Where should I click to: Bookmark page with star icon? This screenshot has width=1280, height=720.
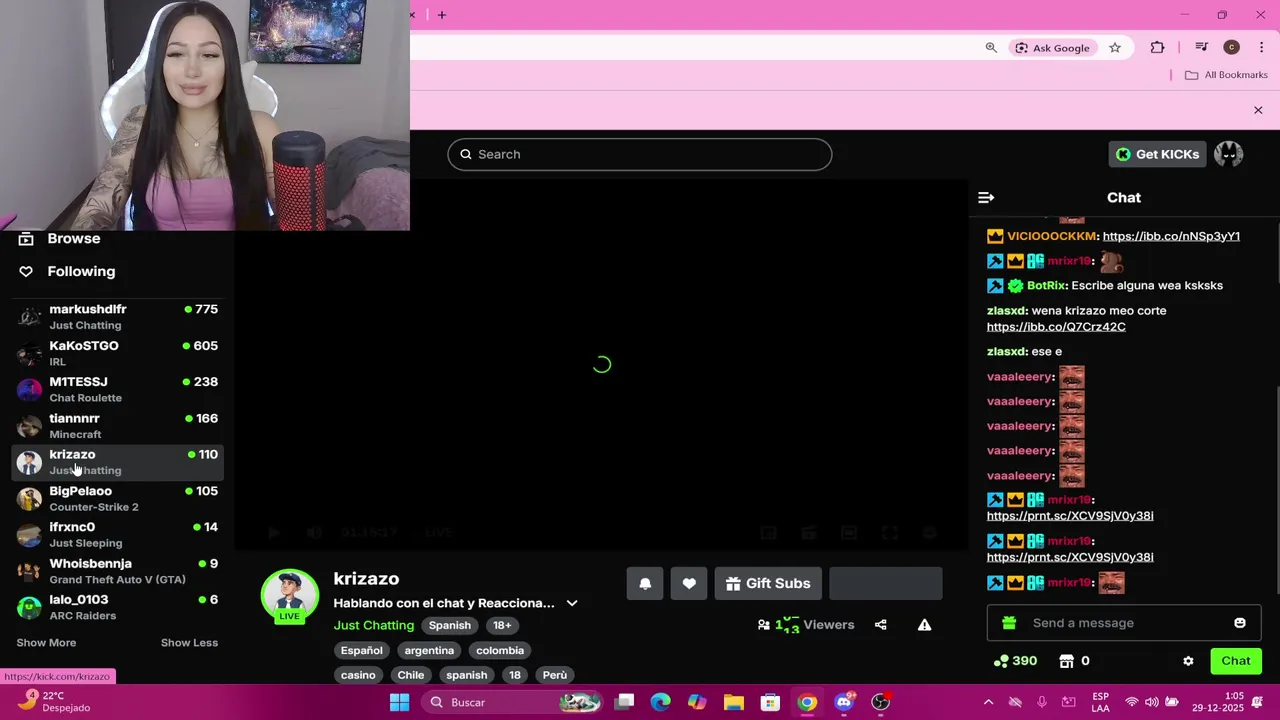point(1115,48)
